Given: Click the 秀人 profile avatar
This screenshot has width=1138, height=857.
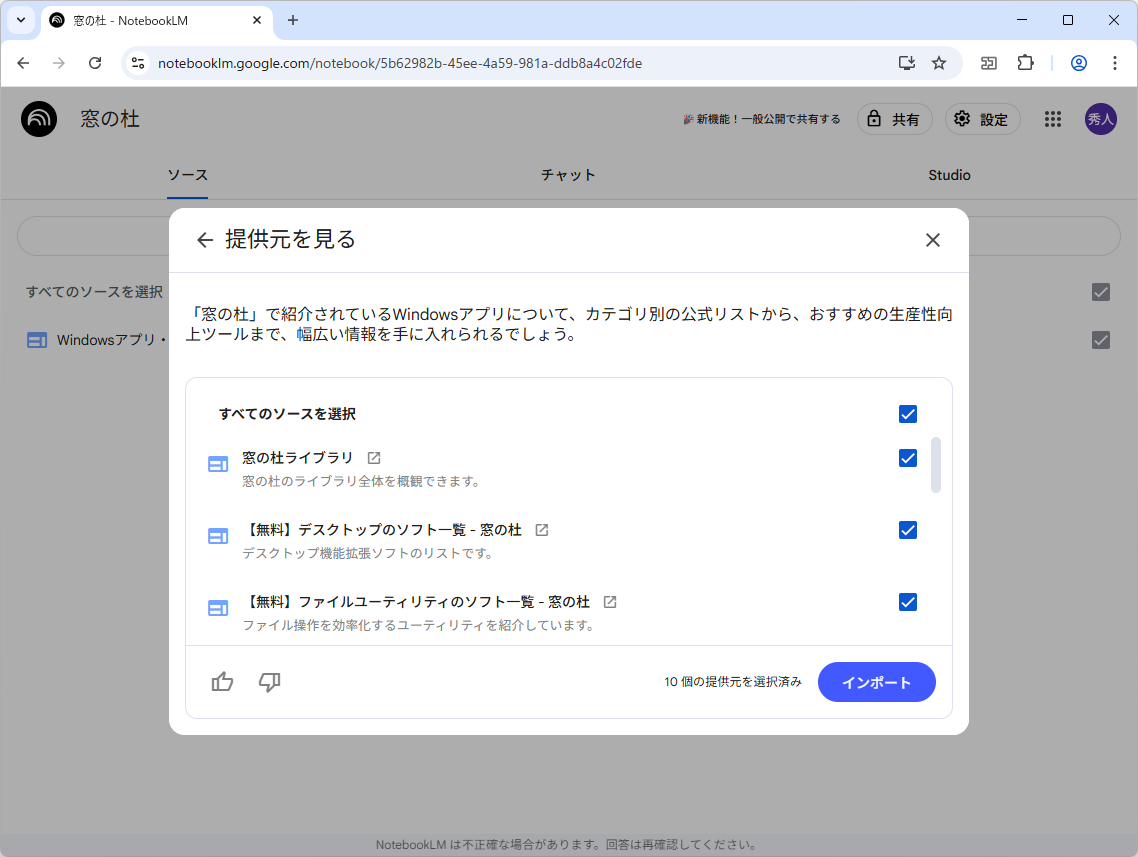Looking at the screenshot, I should [1100, 118].
